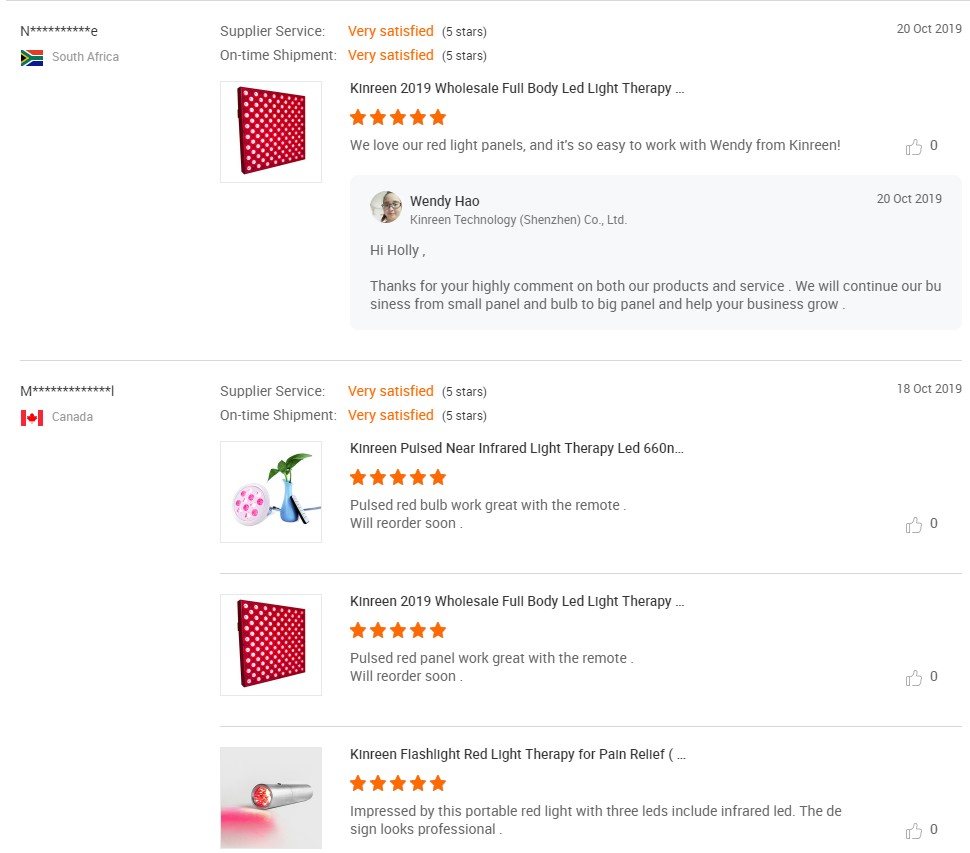970x853 pixels.
Task: Click the reviewer name M*************l
Action: coord(67,391)
